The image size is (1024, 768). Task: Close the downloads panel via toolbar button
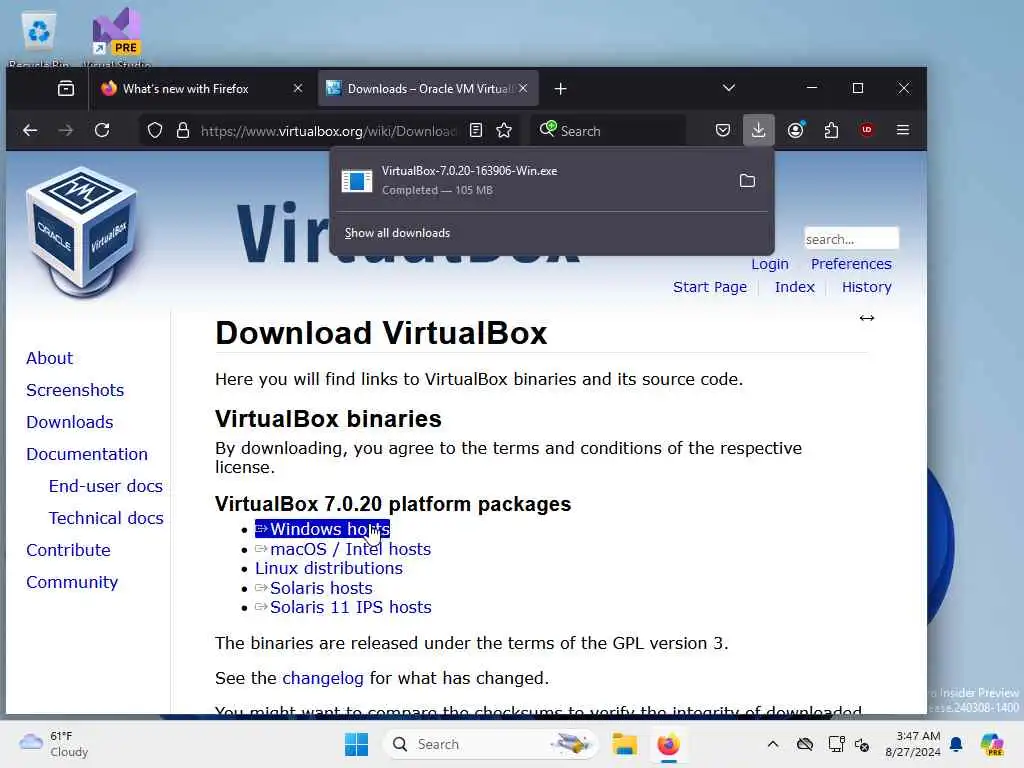pos(758,130)
